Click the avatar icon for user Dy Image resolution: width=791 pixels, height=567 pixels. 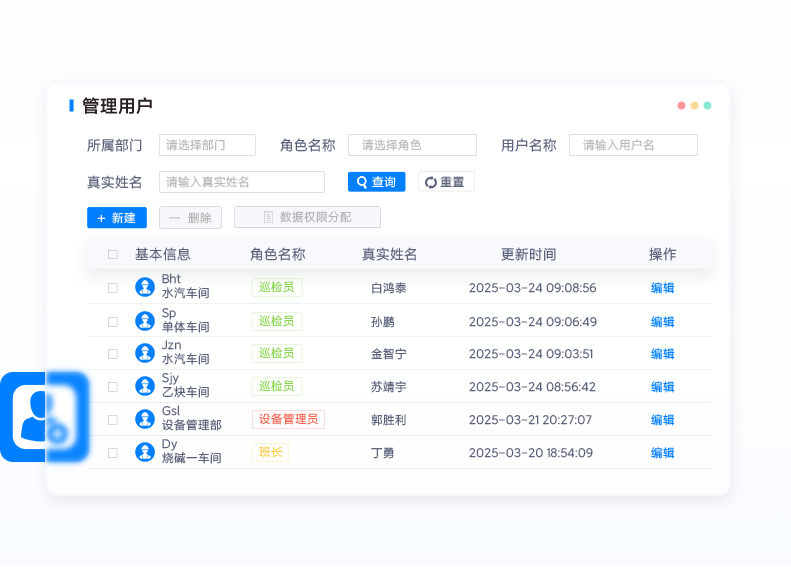145,452
